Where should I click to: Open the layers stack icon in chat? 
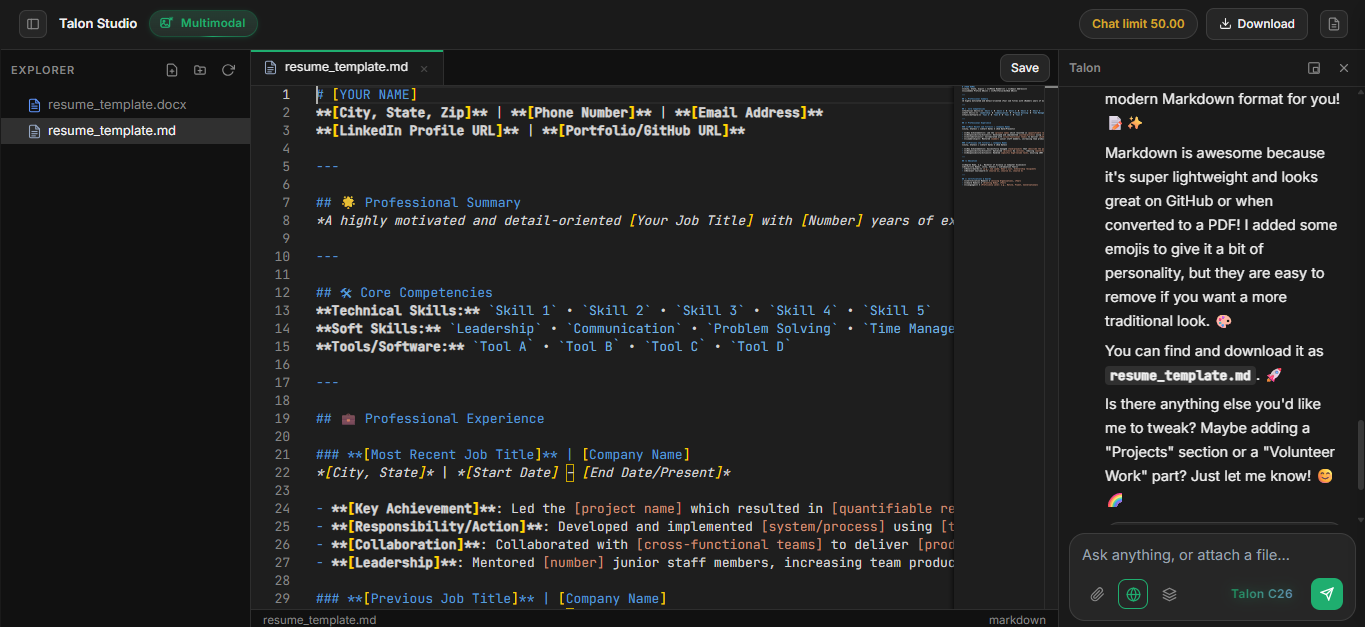(1169, 594)
